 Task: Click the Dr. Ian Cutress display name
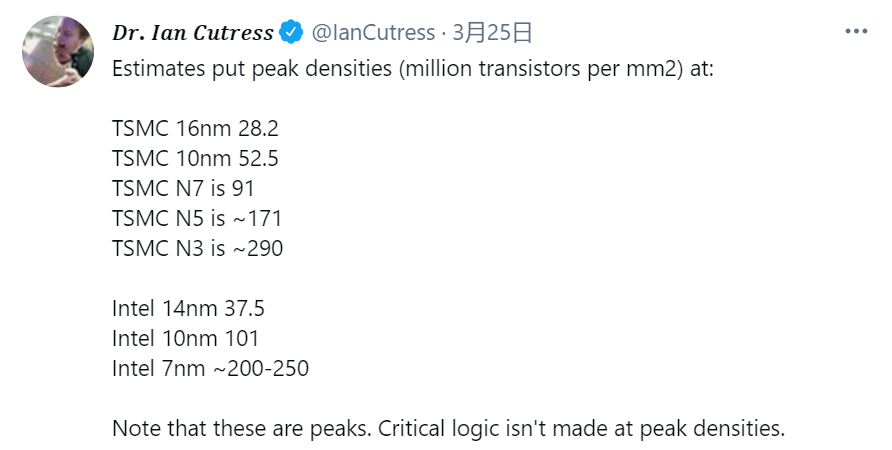click(193, 33)
